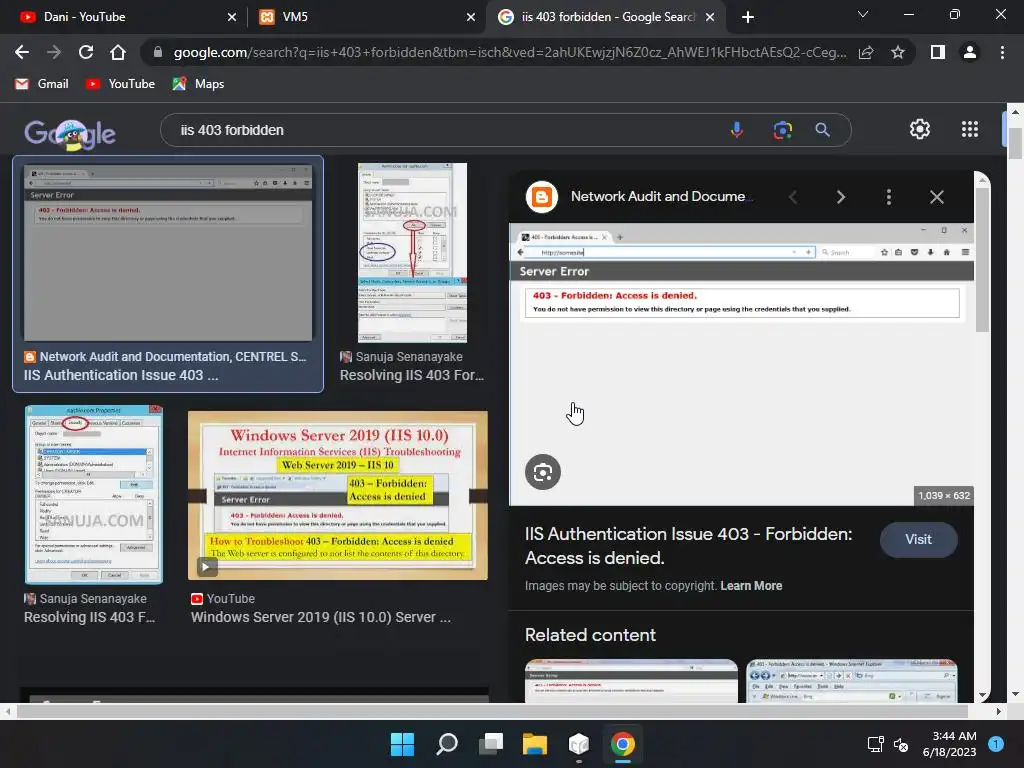The image size is (1024, 768).
Task: Open large preview image of Server Error
Action: pyautogui.click(x=741, y=364)
